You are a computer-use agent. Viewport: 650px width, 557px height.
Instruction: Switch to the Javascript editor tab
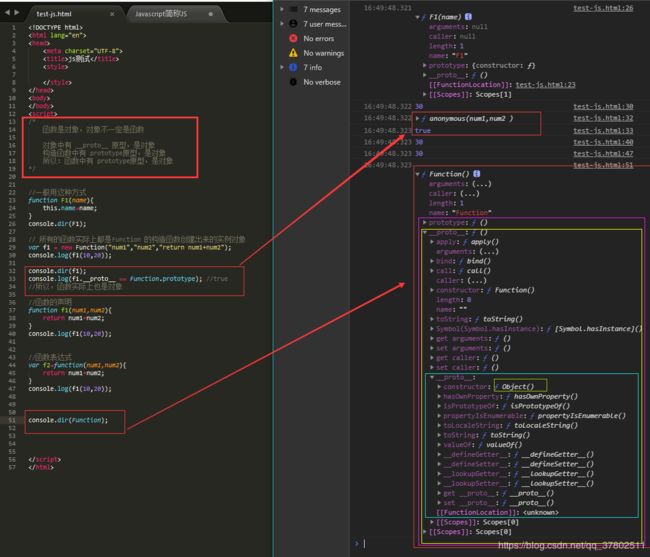pyautogui.click(x=161, y=14)
